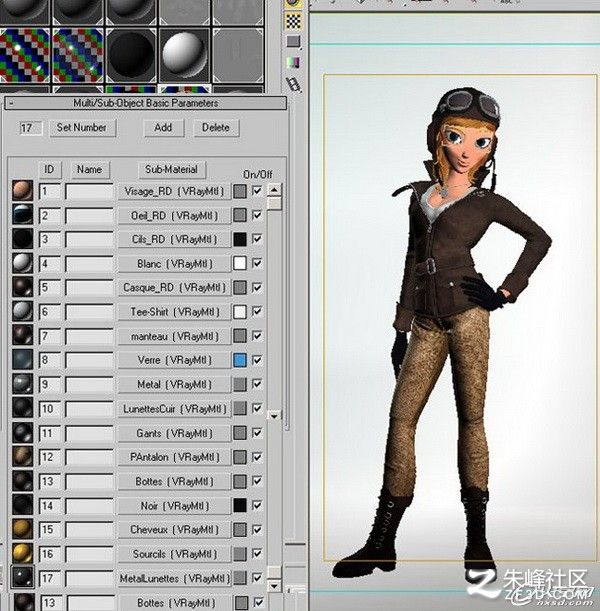This screenshot has width=600, height=611.
Task: Click the ID field showing 8
Action: [x=50, y=360]
